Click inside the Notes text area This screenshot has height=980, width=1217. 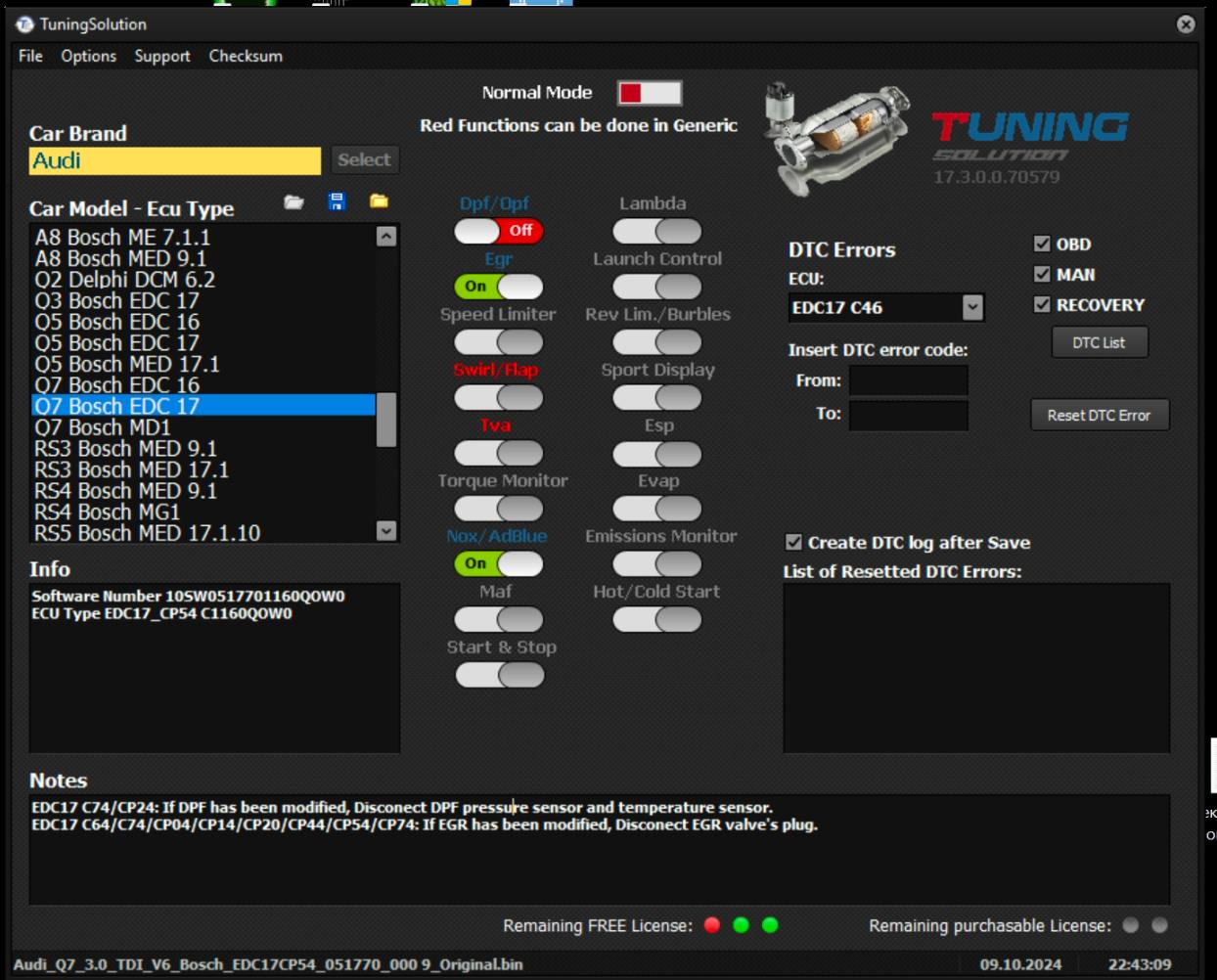click(600, 849)
